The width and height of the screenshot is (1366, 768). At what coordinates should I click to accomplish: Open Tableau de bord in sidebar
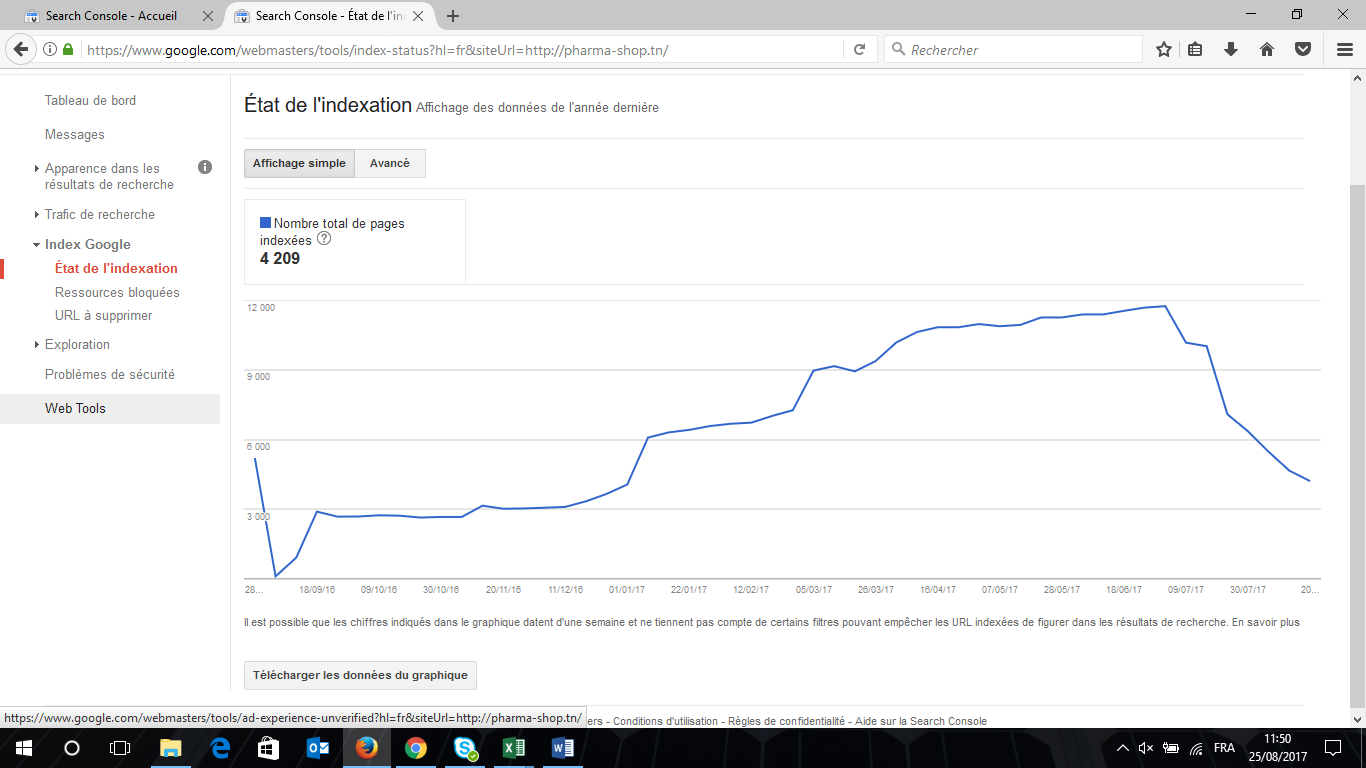click(x=90, y=100)
